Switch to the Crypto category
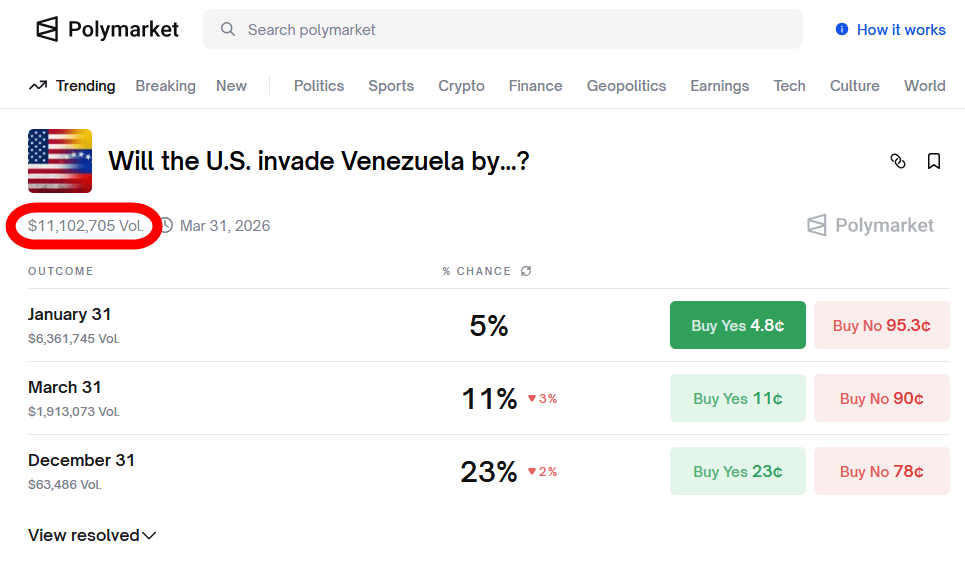The image size is (965, 578). (x=461, y=86)
